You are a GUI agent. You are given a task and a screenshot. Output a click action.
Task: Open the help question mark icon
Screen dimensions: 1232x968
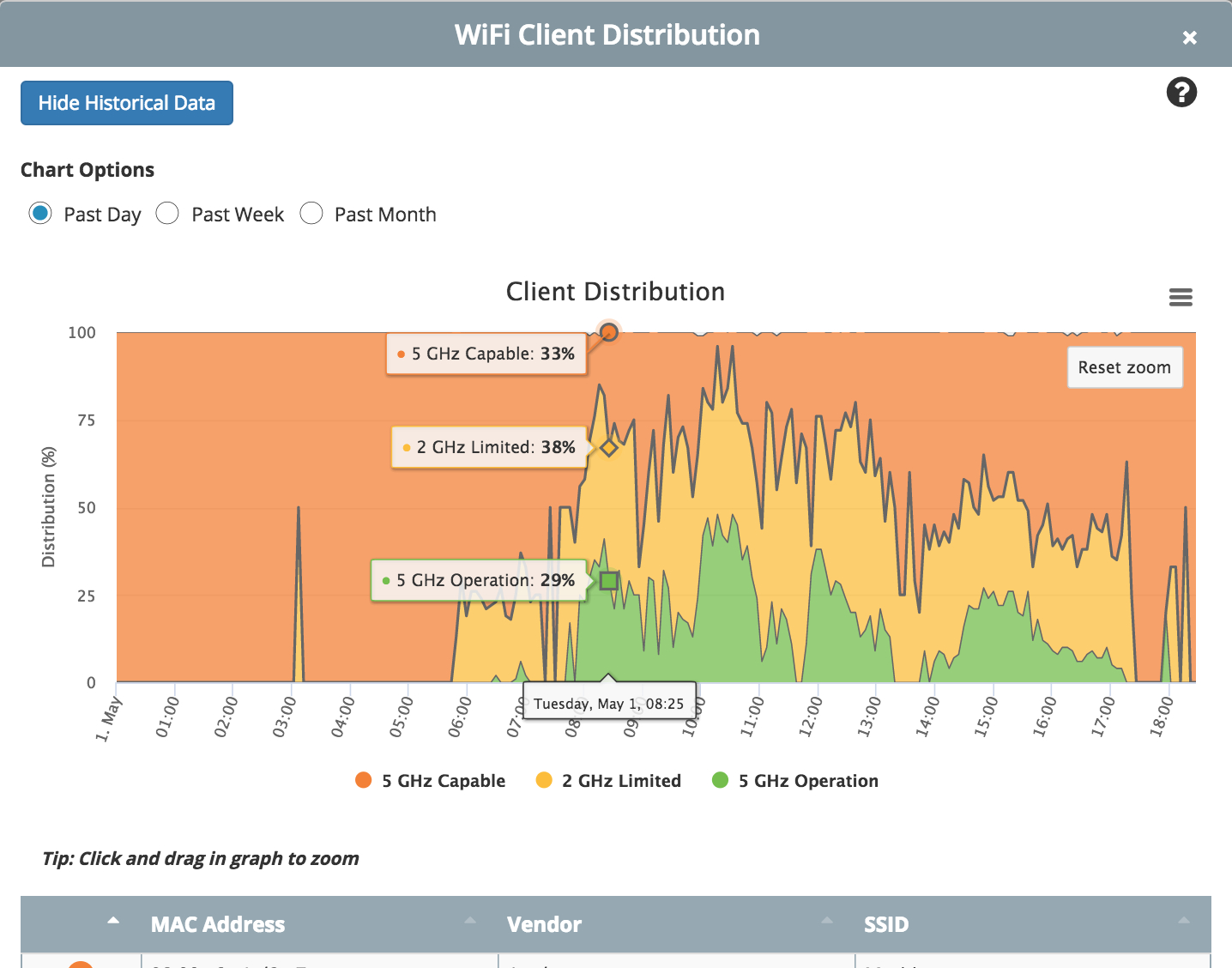point(1181,93)
